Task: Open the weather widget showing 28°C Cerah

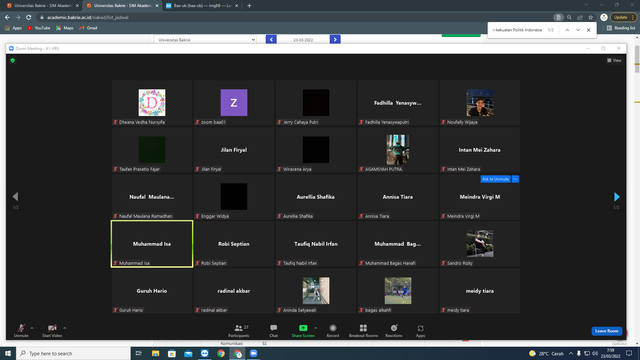Action: pos(546,353)
